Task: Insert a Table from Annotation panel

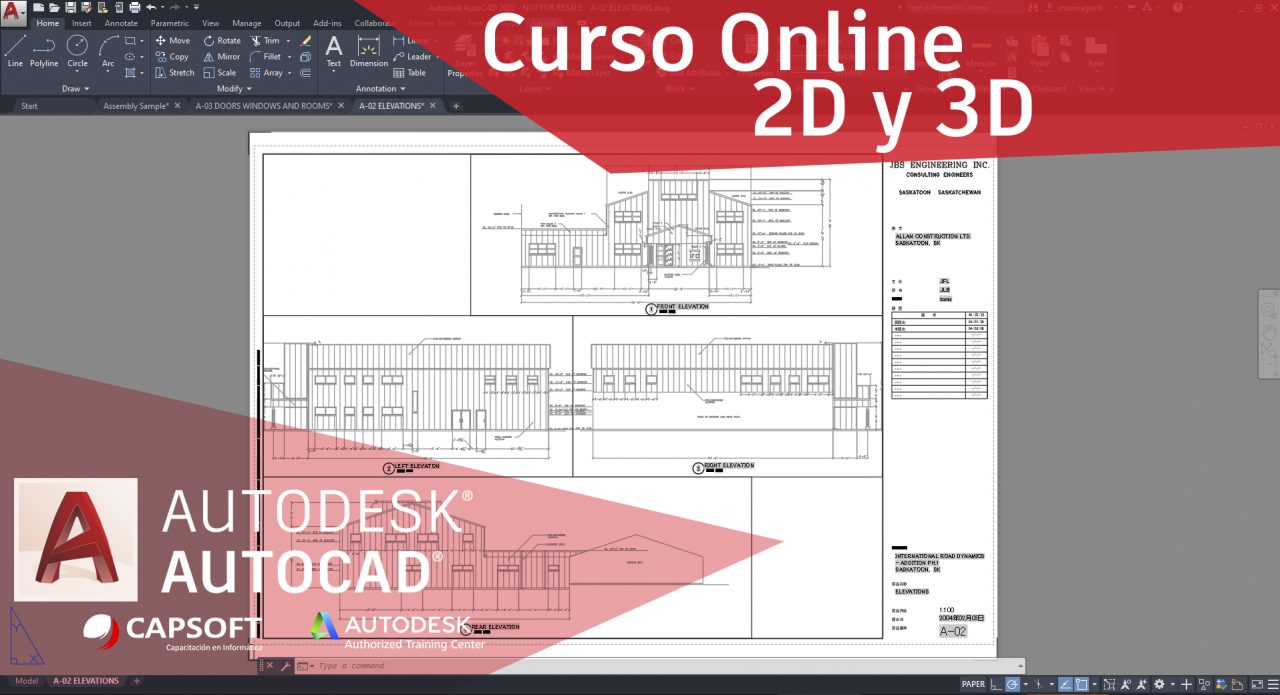Action: tap(410, 73)
